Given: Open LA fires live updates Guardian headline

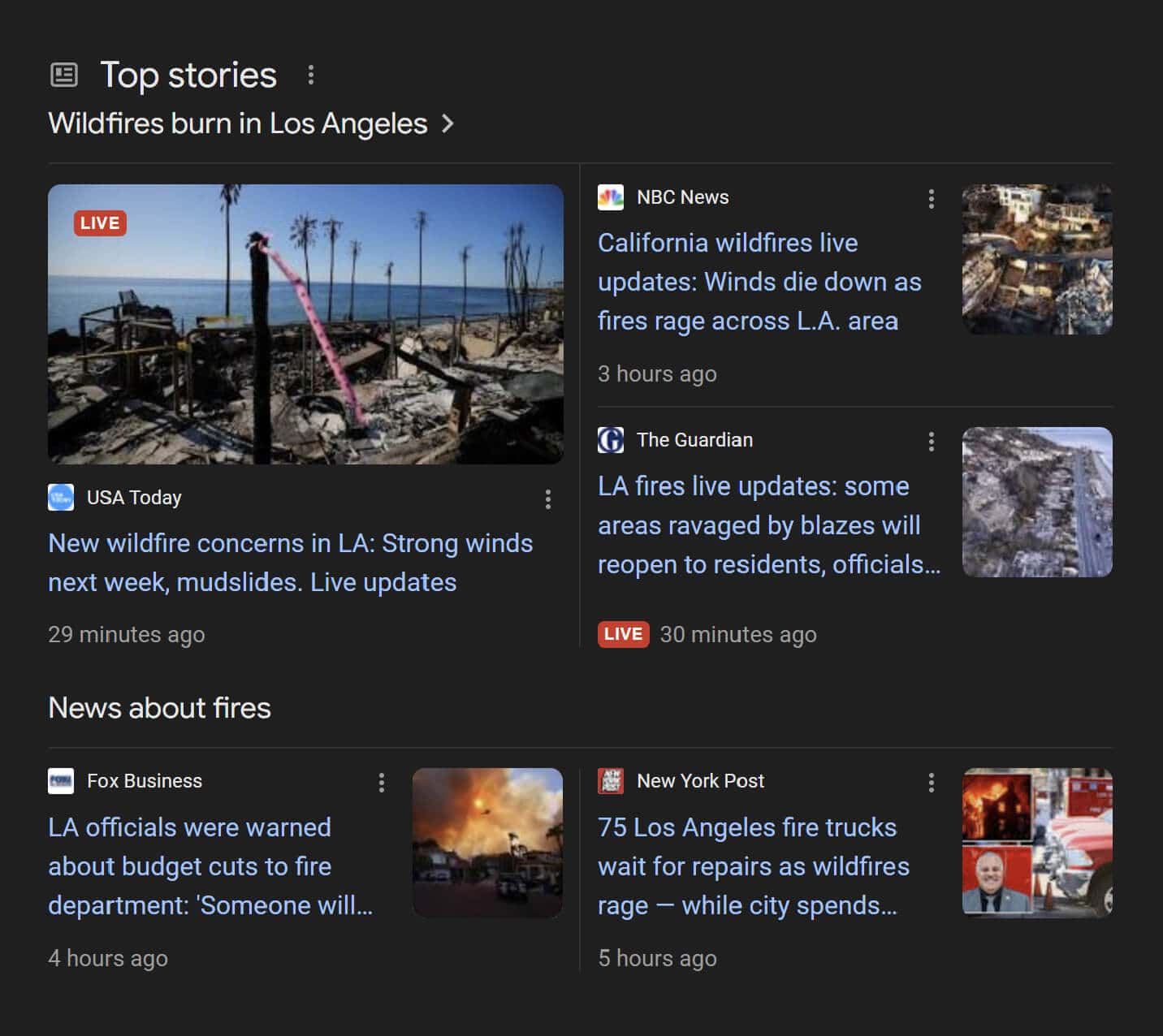Looking at the screenshot, I should 769,525.
